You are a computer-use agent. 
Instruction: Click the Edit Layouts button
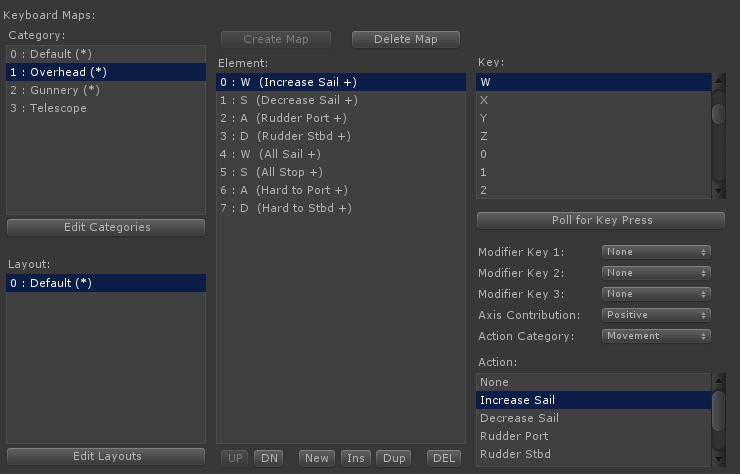106,457
